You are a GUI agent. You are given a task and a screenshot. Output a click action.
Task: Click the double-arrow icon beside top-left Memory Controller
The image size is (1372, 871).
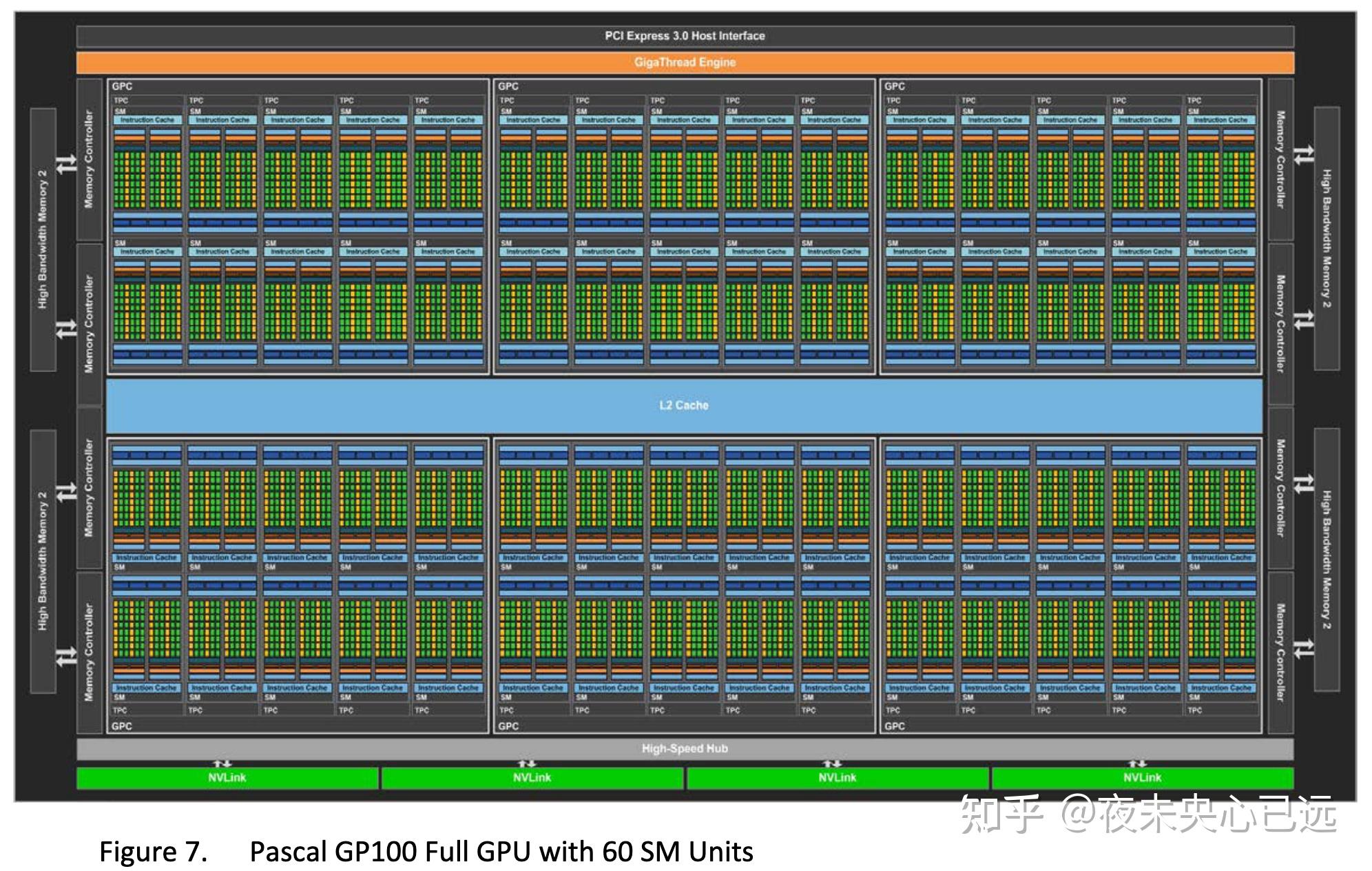[66, 165]
